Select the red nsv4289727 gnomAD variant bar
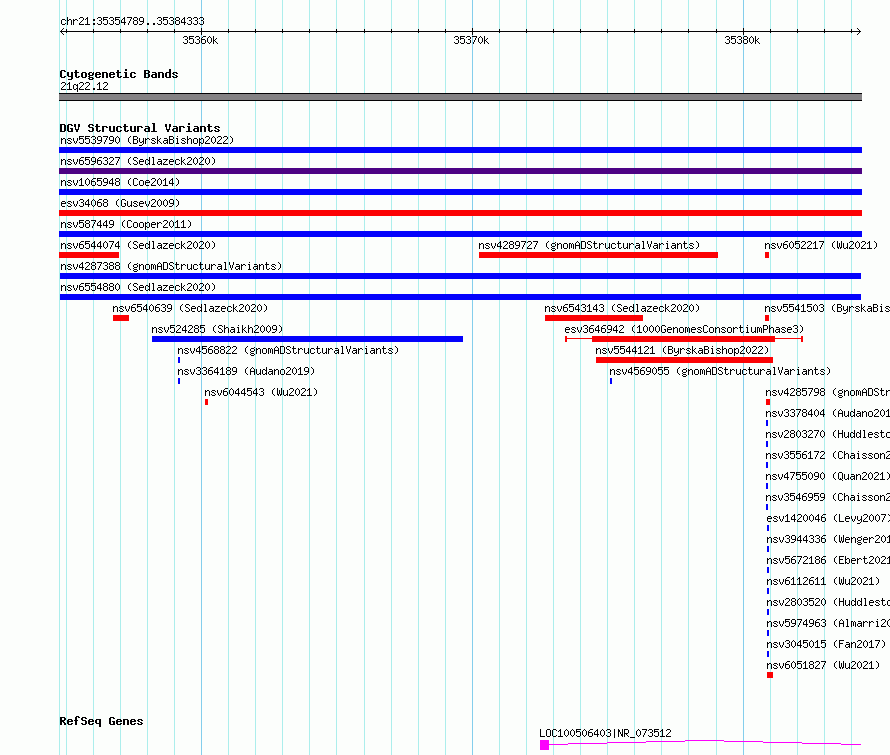890x755 pixels. 598,255
